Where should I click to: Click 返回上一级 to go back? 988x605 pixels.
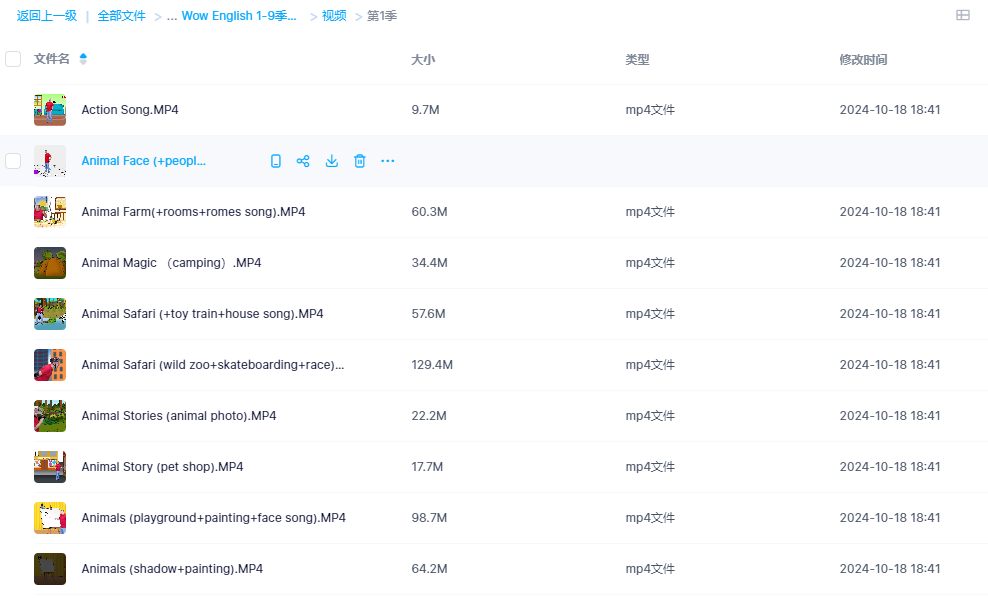47,16
